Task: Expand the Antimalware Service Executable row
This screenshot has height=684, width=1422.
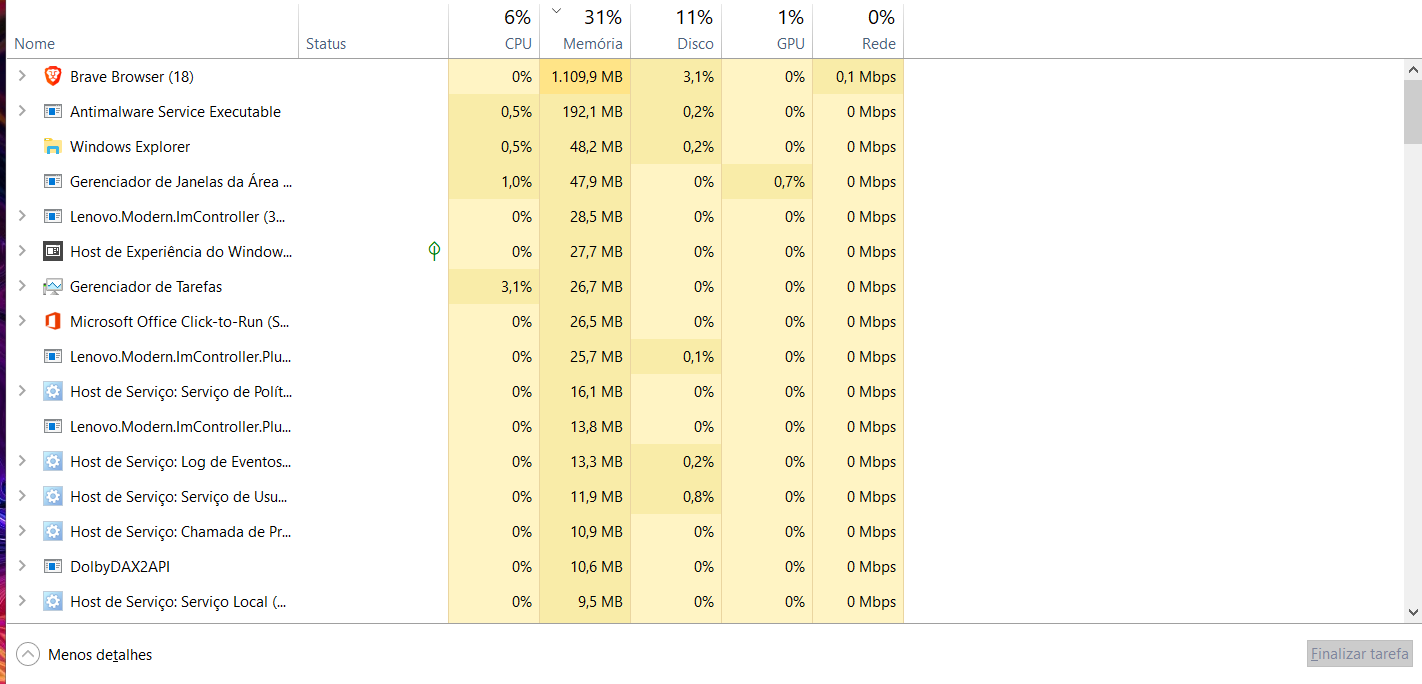Action: click(22, 111)
